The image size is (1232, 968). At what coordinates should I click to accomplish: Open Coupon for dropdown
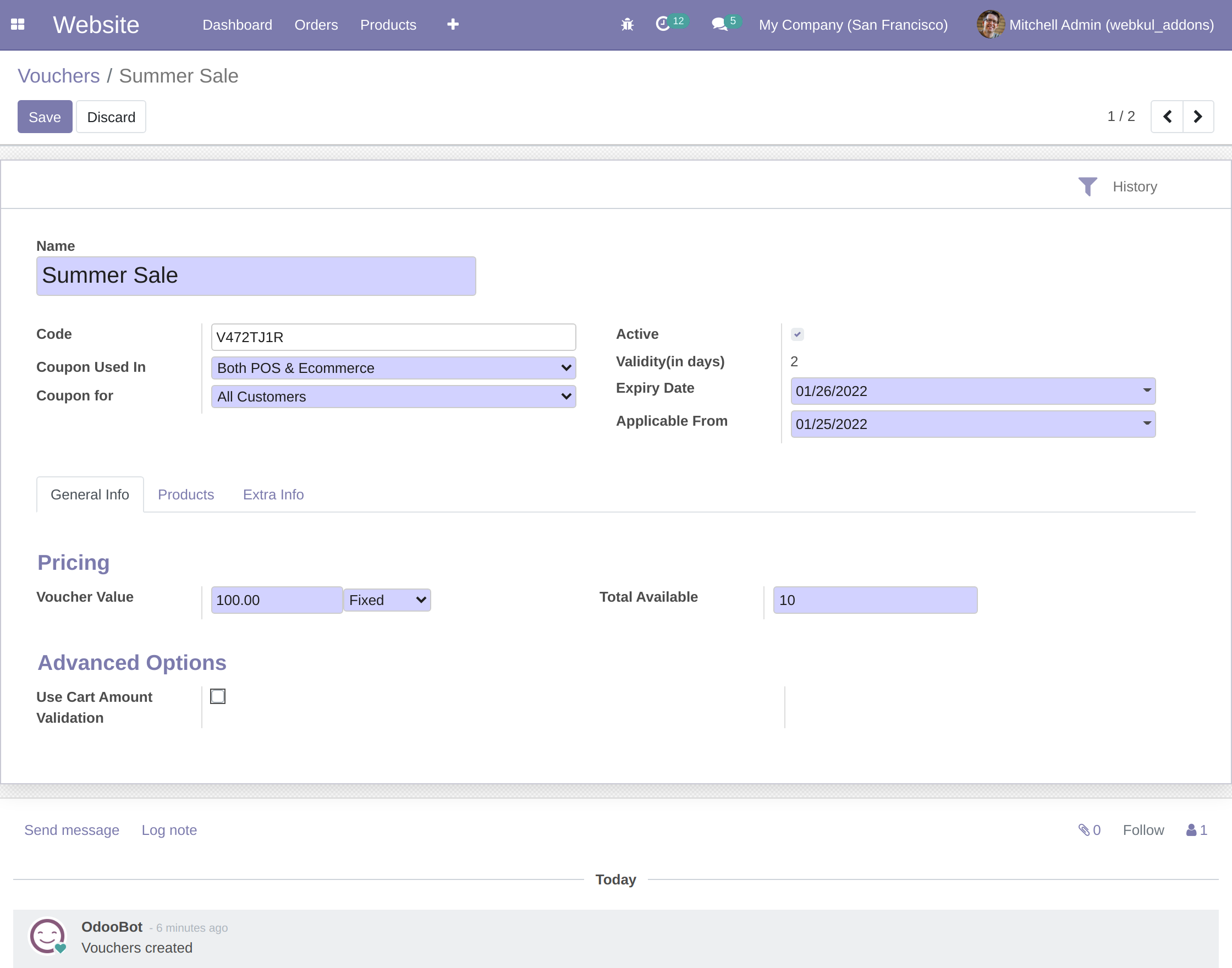(x=393, y=397)
